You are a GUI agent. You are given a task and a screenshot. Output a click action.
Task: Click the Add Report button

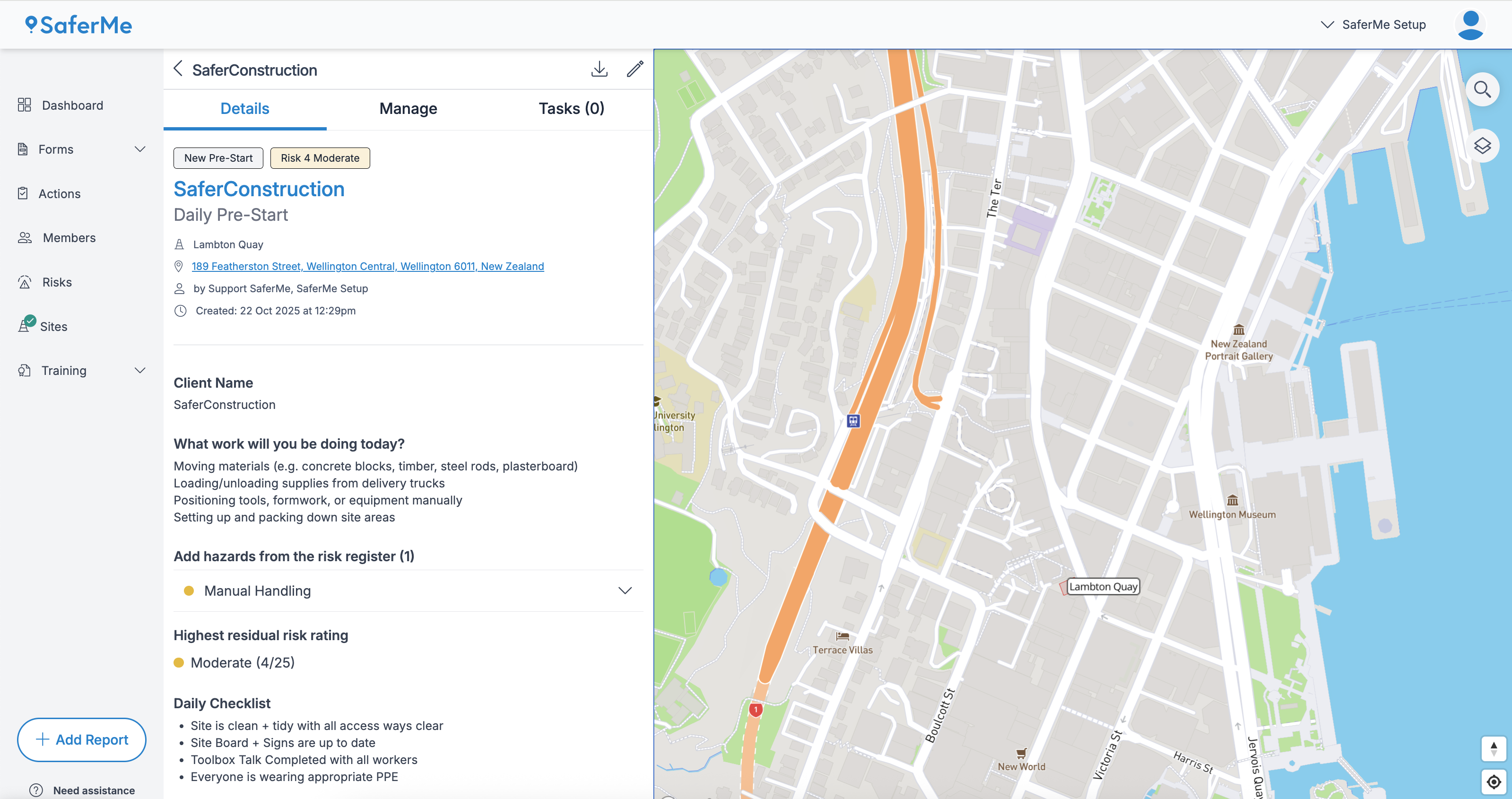(81, 740)
